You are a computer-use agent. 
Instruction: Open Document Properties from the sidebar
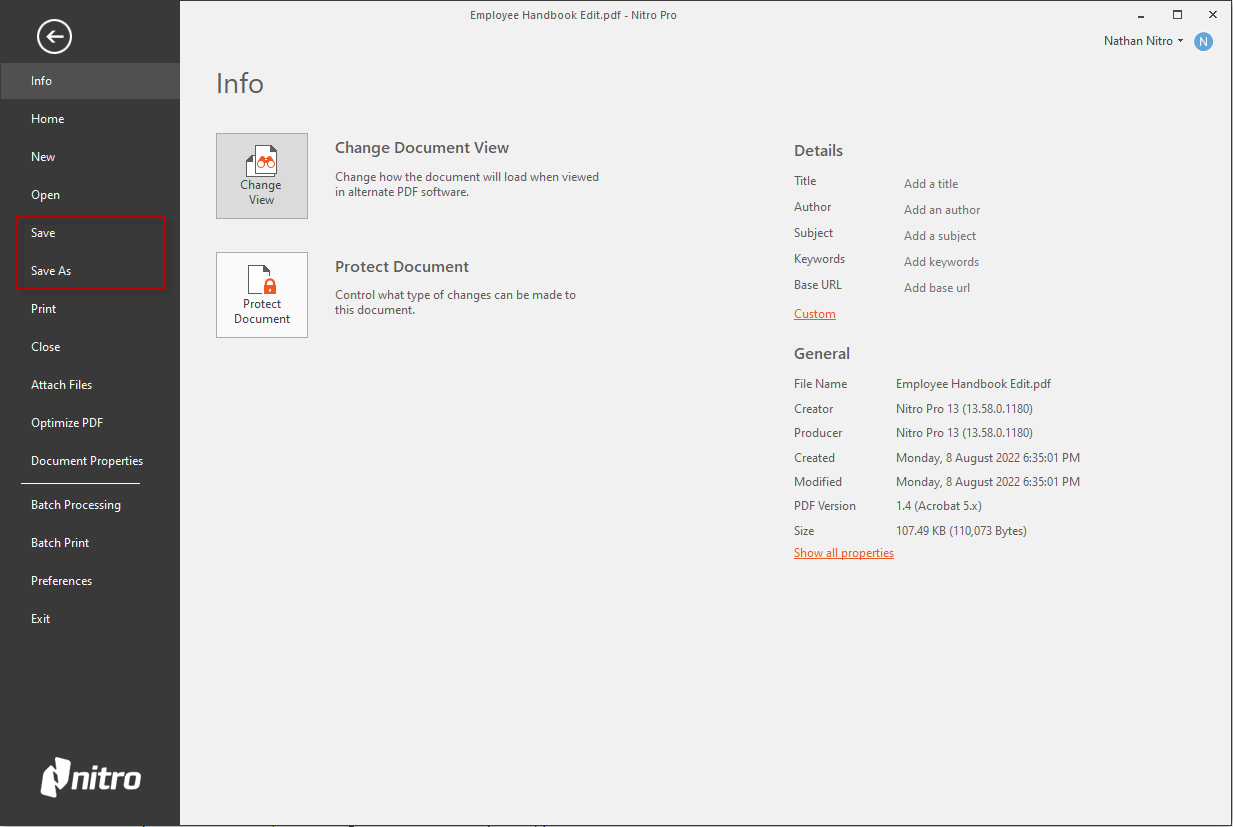point(87,461)
